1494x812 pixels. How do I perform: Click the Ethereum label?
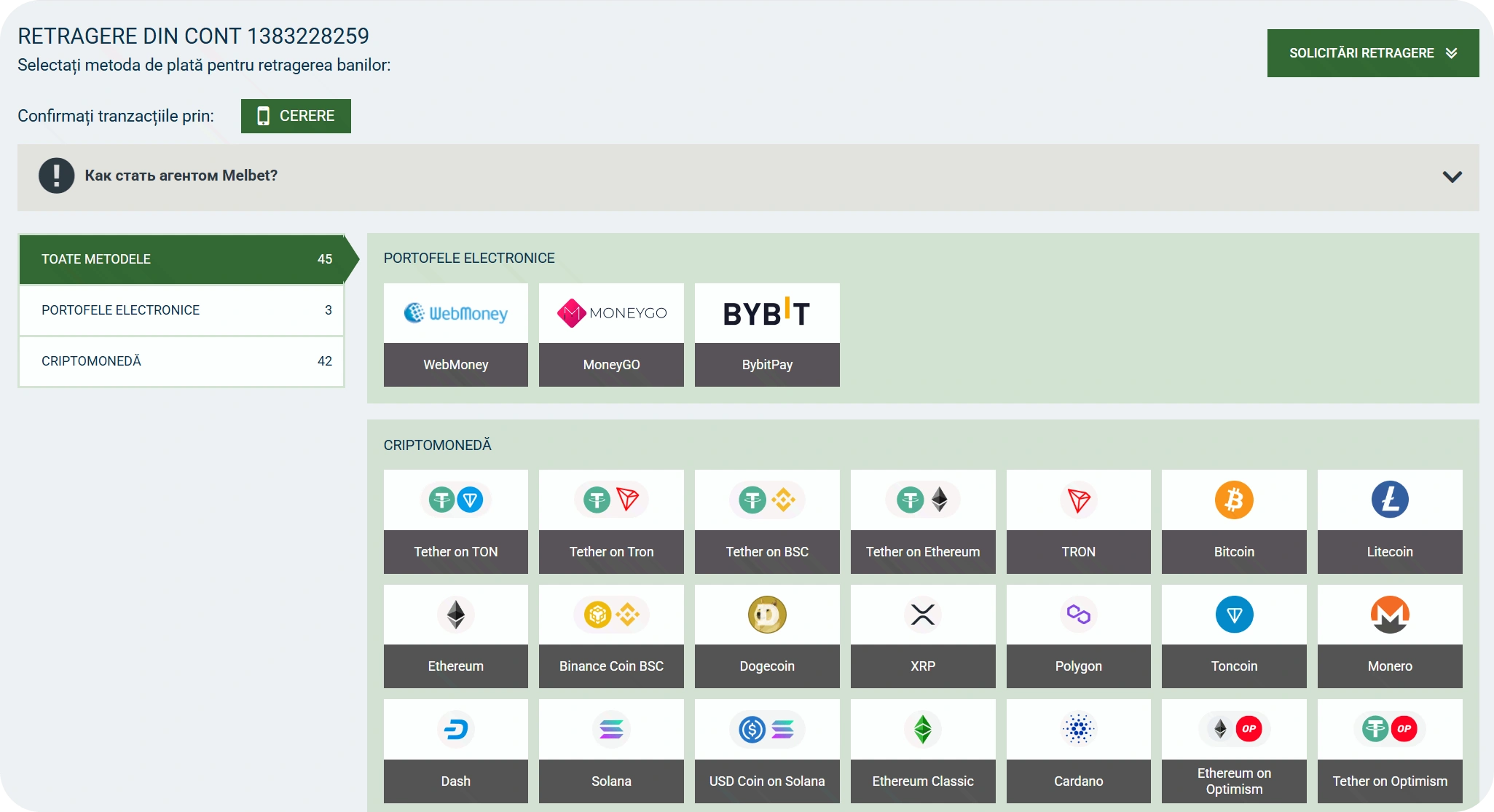pyautogui.click(x=456, y=666)
